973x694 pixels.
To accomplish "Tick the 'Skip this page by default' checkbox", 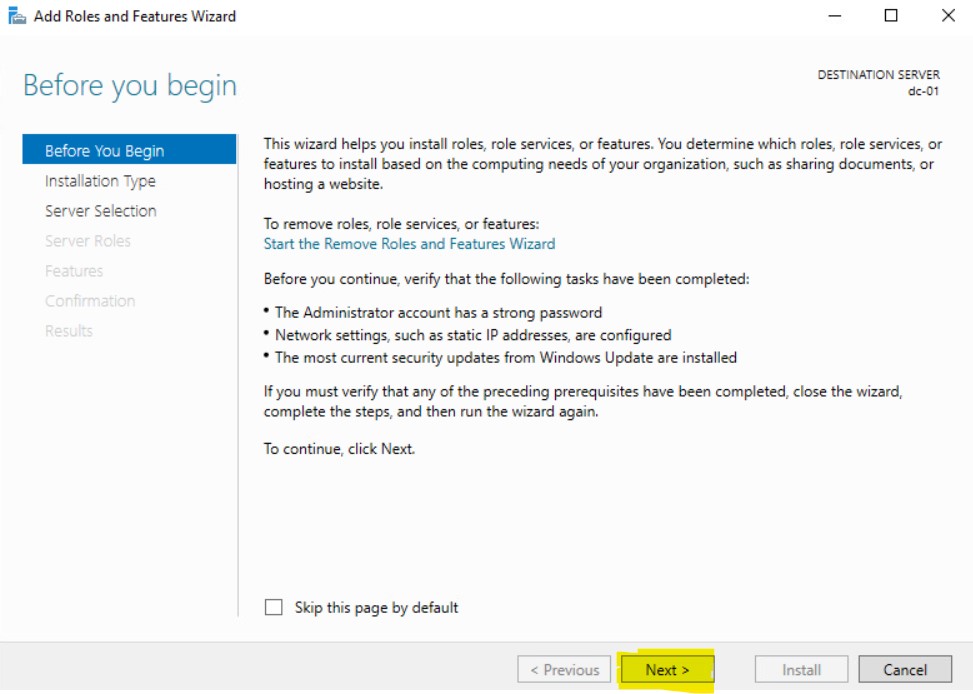I will coord(274,607).
